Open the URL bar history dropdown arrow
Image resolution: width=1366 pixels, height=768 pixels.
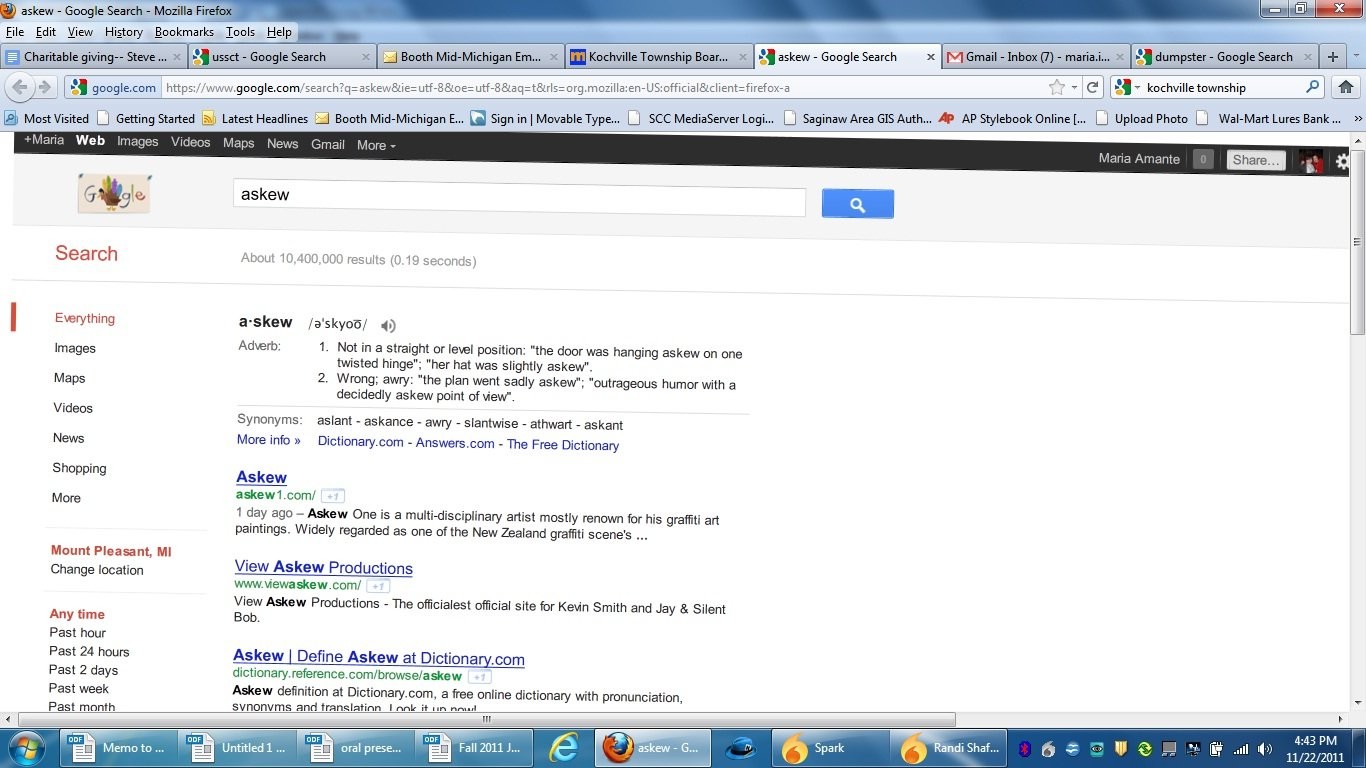point(1074,88)
